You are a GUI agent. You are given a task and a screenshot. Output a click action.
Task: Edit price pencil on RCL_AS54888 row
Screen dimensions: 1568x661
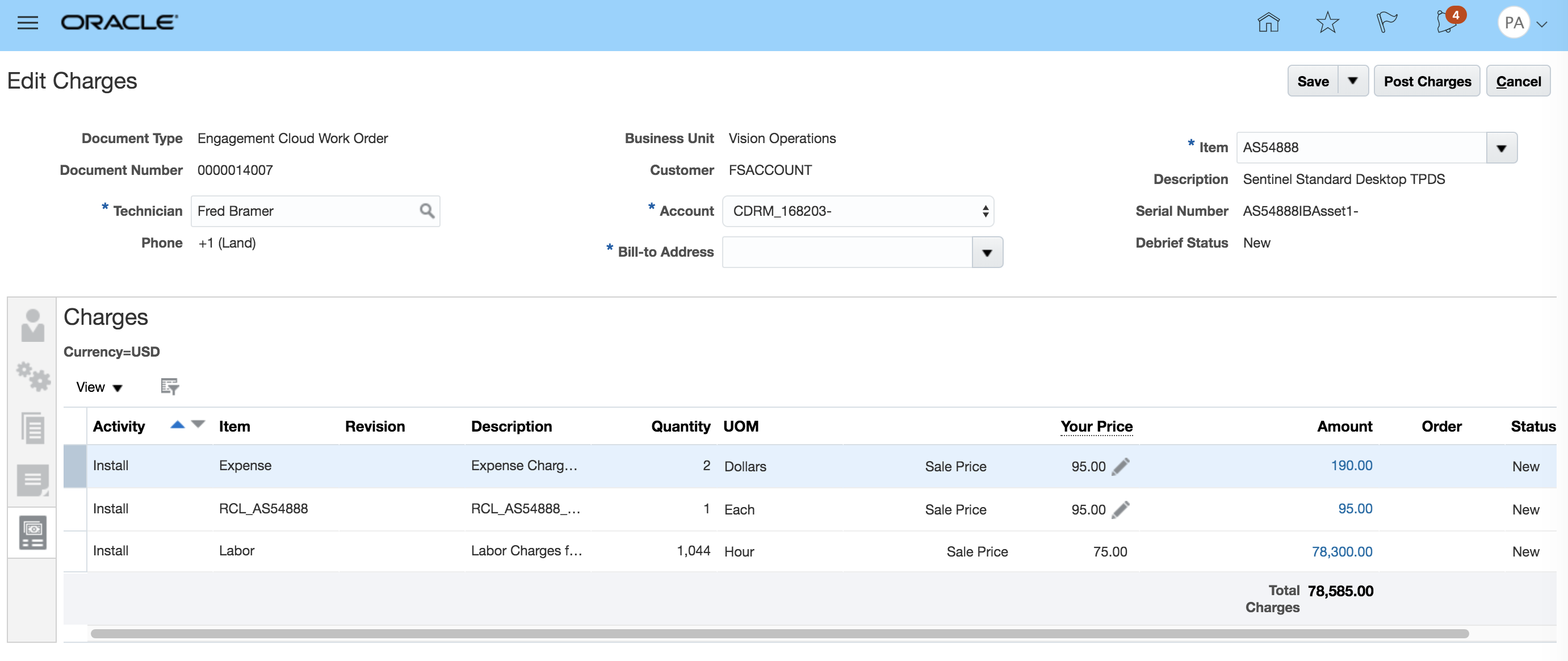[1120, 509]
